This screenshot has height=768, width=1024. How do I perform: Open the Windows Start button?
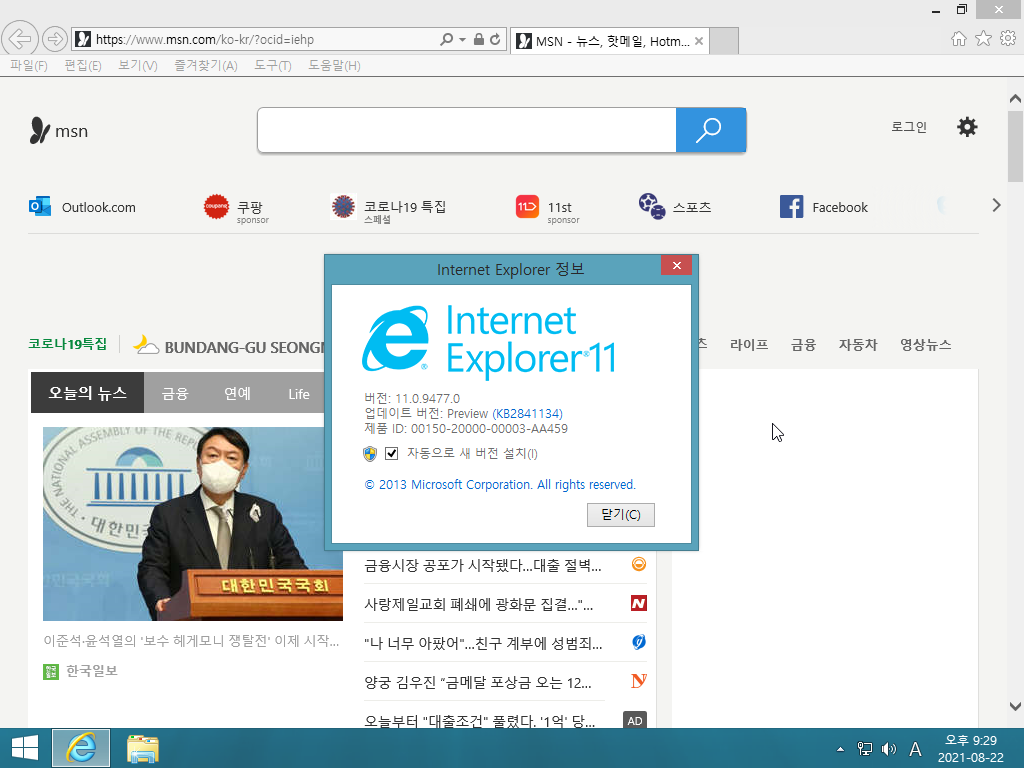pyautogui.click(x=25, y=748)
